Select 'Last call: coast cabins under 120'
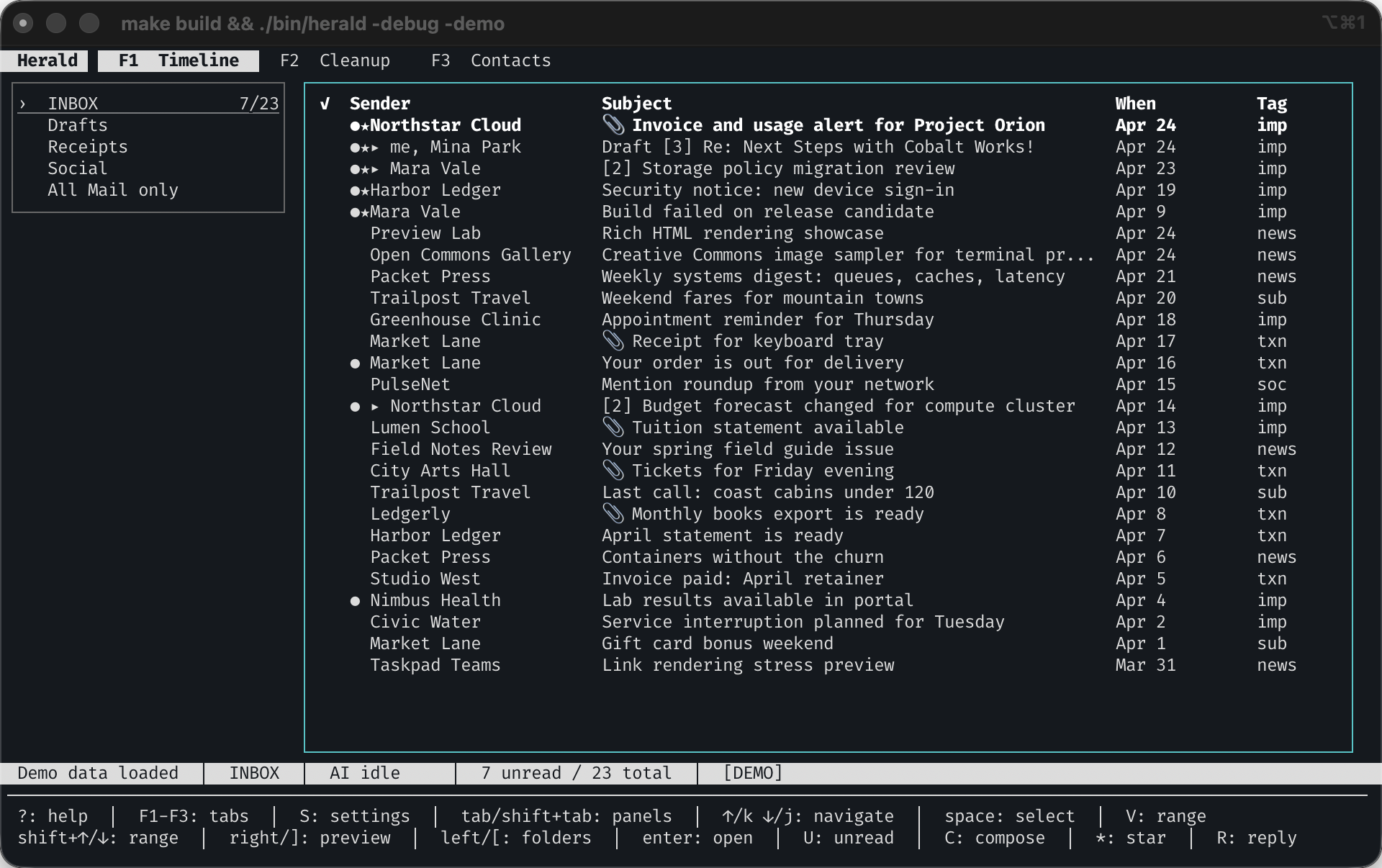The image size is (1382, 868). (828, 492)
